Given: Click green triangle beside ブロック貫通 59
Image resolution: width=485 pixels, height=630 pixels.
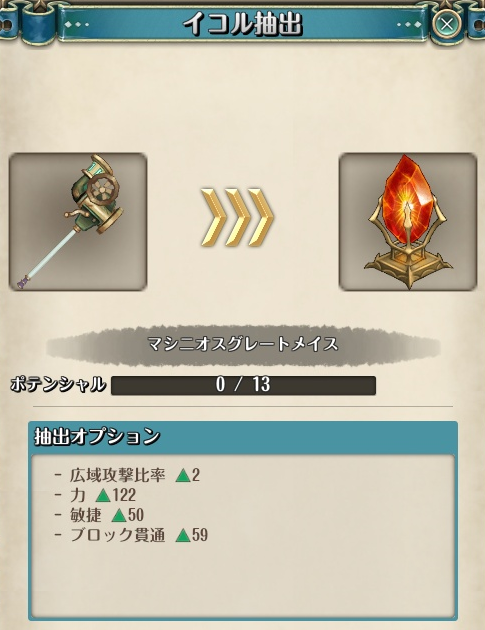Looking at the screenshot, I should (183, 535).
